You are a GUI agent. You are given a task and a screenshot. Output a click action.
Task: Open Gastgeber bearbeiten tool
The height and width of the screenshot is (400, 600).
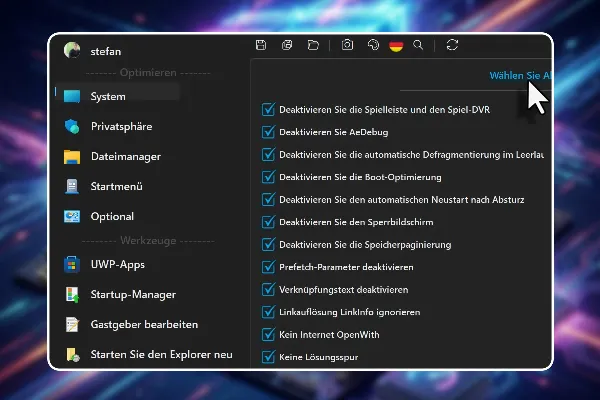point(144,325)
